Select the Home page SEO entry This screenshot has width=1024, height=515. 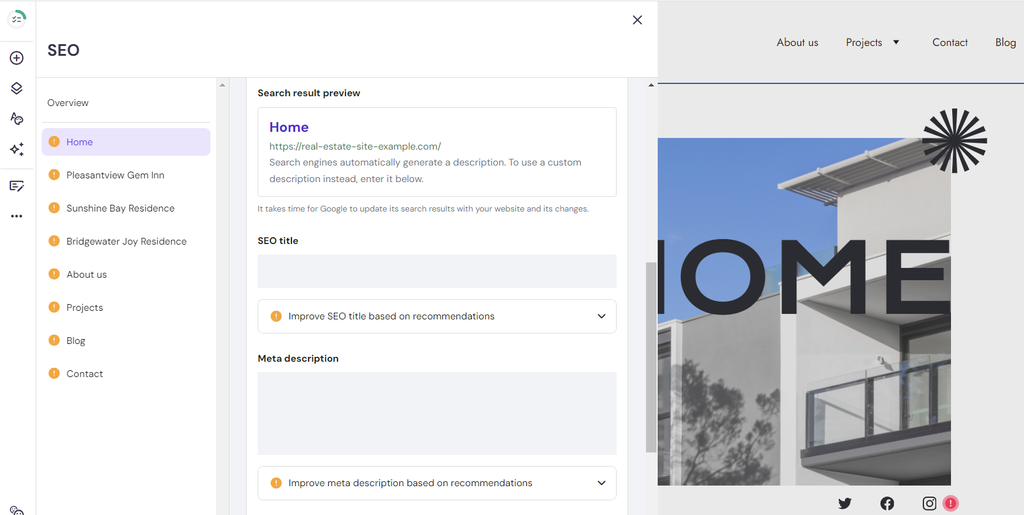[x=126, y=142]
